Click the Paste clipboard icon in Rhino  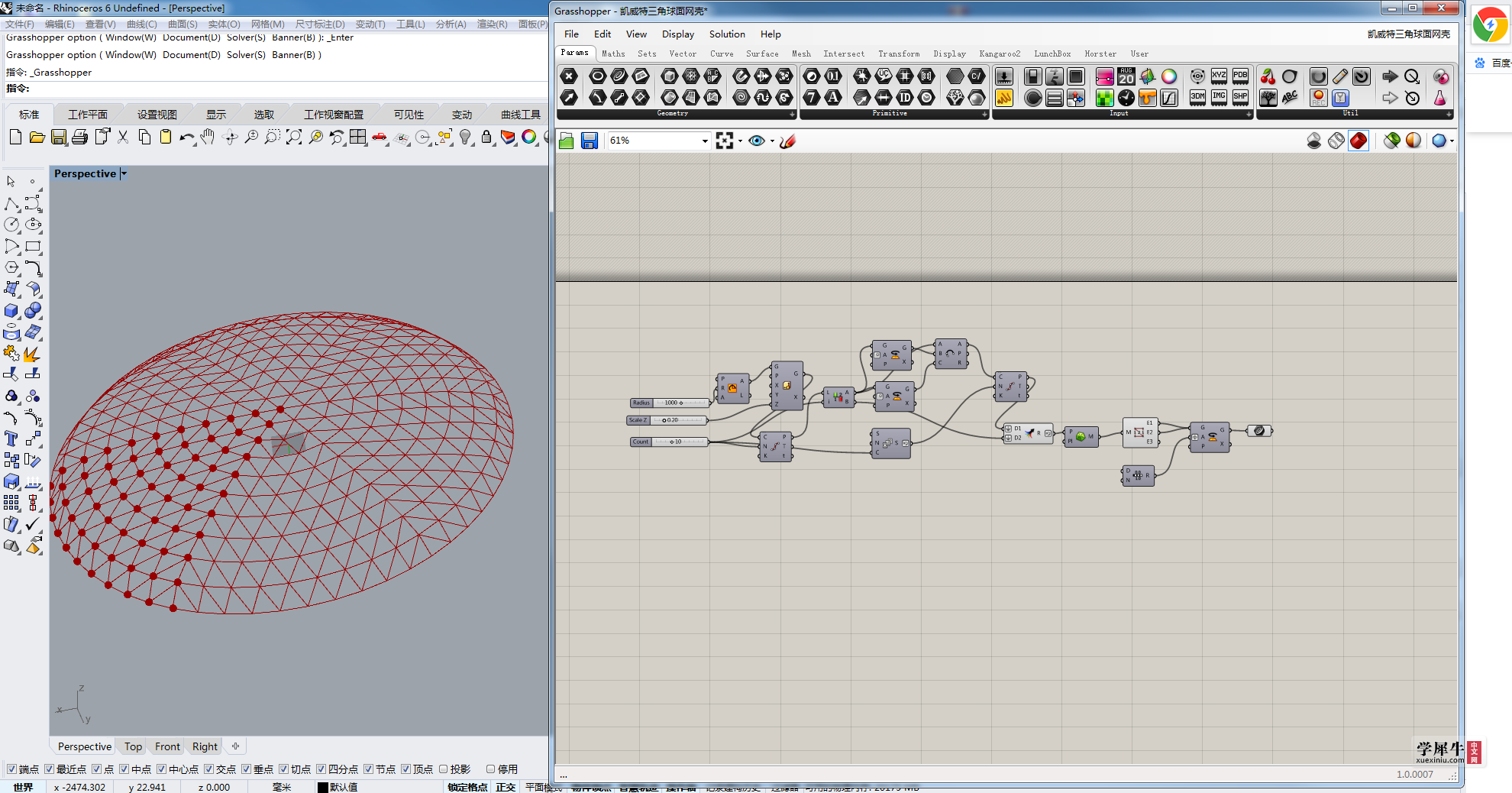[x=166, y=137]
